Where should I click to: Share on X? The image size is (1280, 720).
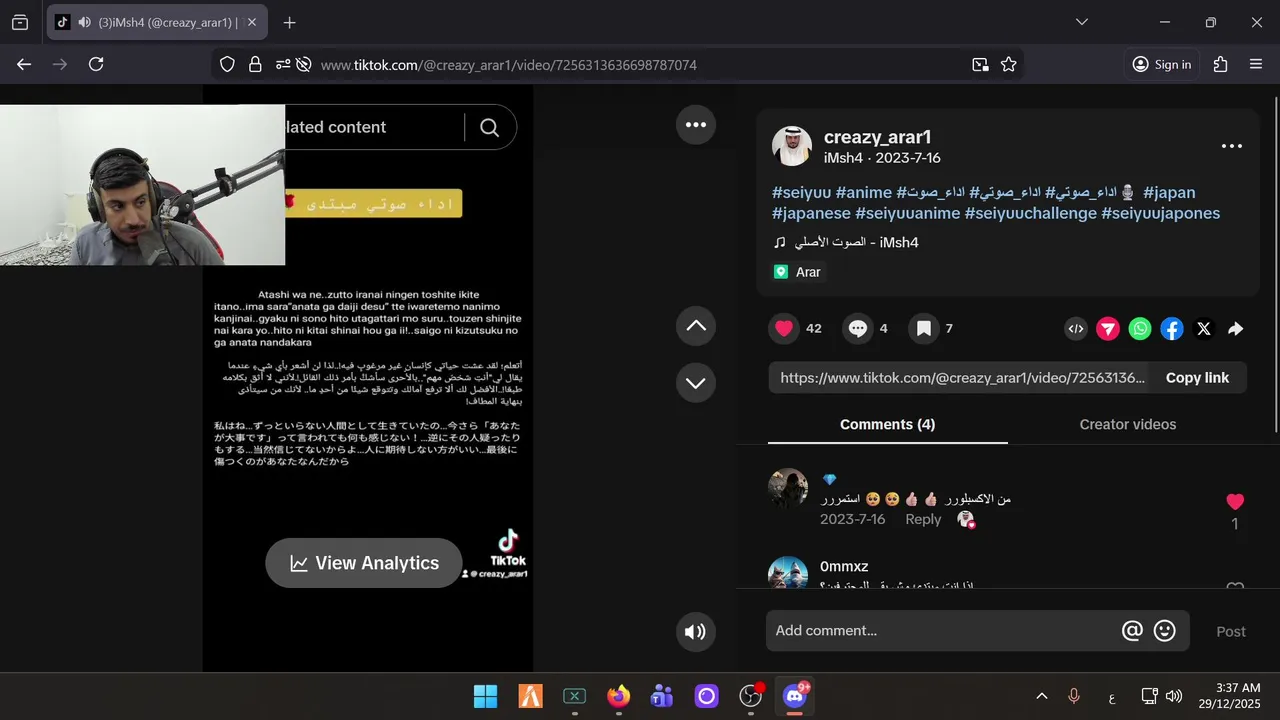click(1204, 329)
